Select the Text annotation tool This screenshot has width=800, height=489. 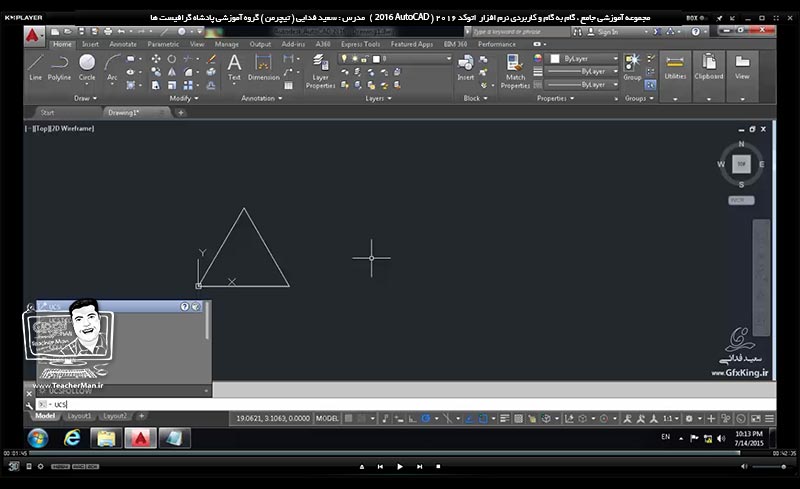point(234,68)
